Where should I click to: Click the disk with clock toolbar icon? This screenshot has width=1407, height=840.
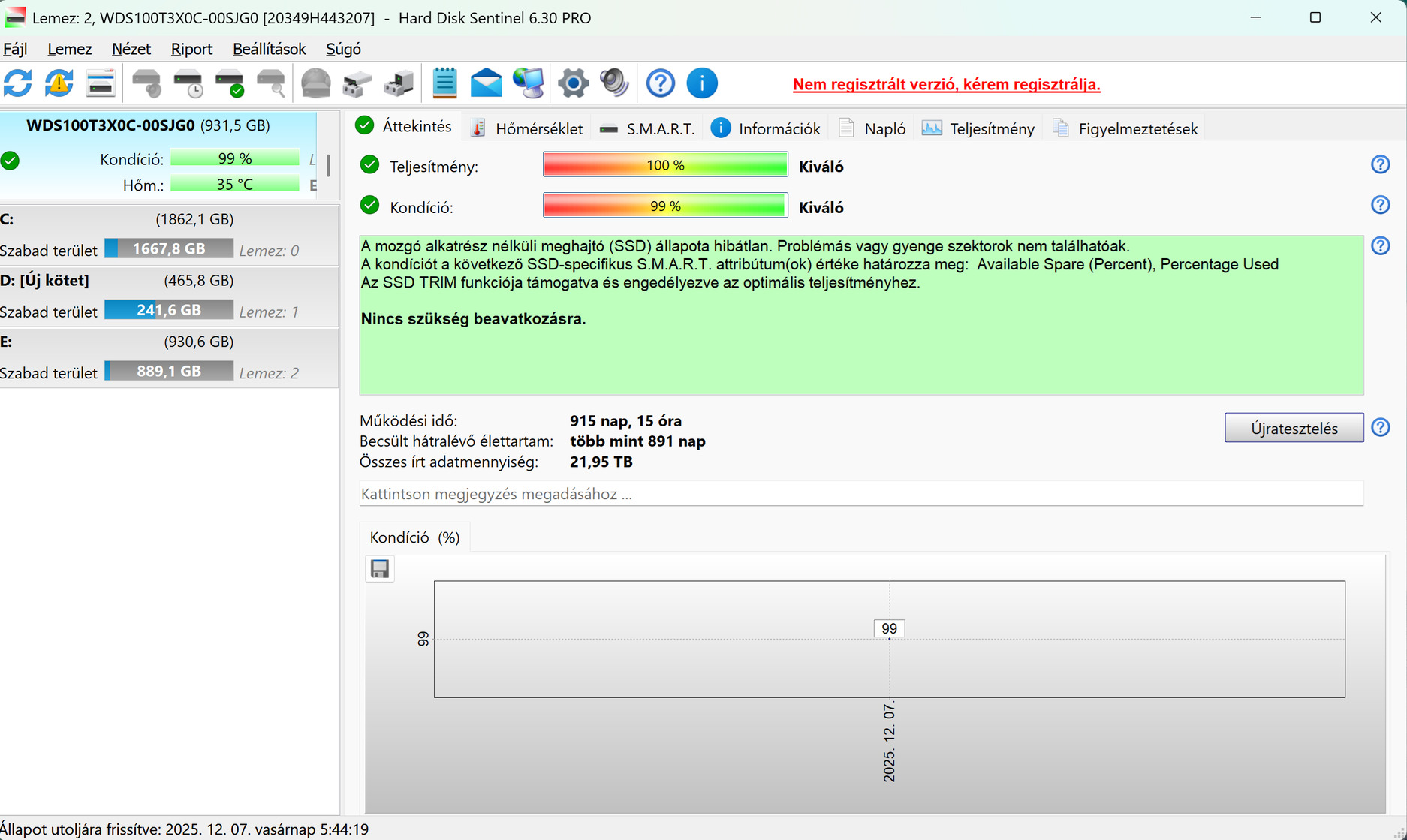188,83
